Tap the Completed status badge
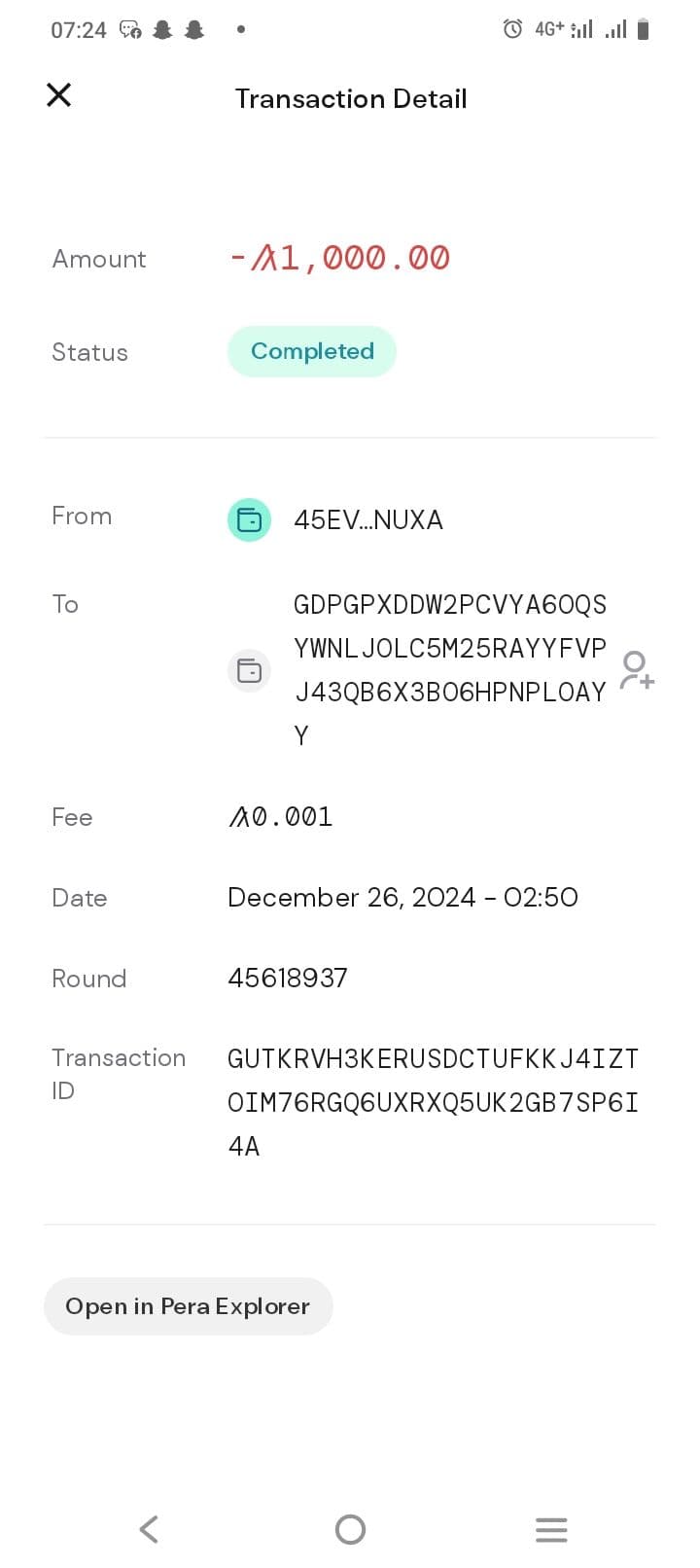700x1568 pixels. [312, 351]
